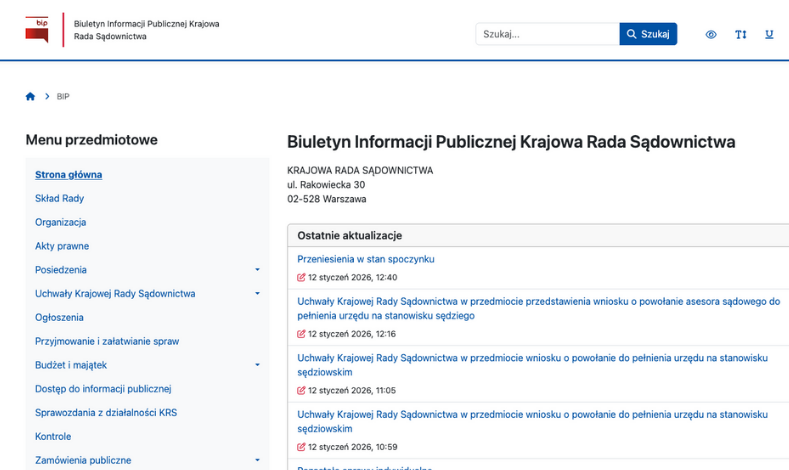789x470 pixels.
Task: Click the BIP logo in the header
Action: tap(37, 30)
